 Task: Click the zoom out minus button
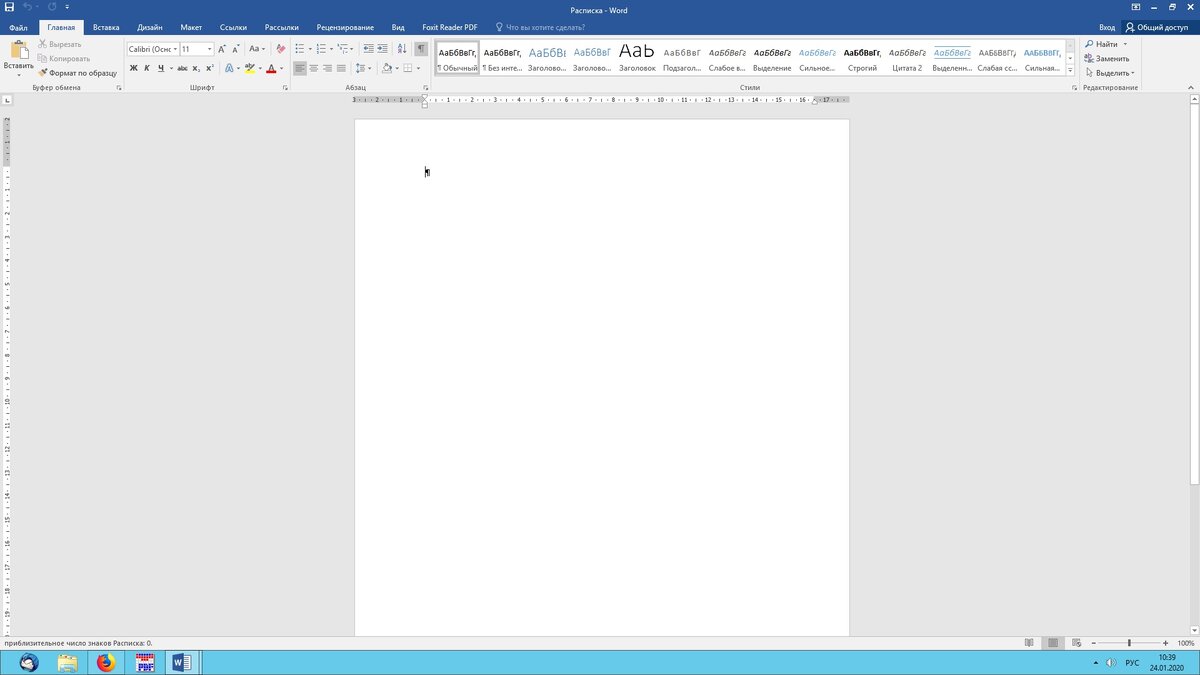[x=1094, y=643]
